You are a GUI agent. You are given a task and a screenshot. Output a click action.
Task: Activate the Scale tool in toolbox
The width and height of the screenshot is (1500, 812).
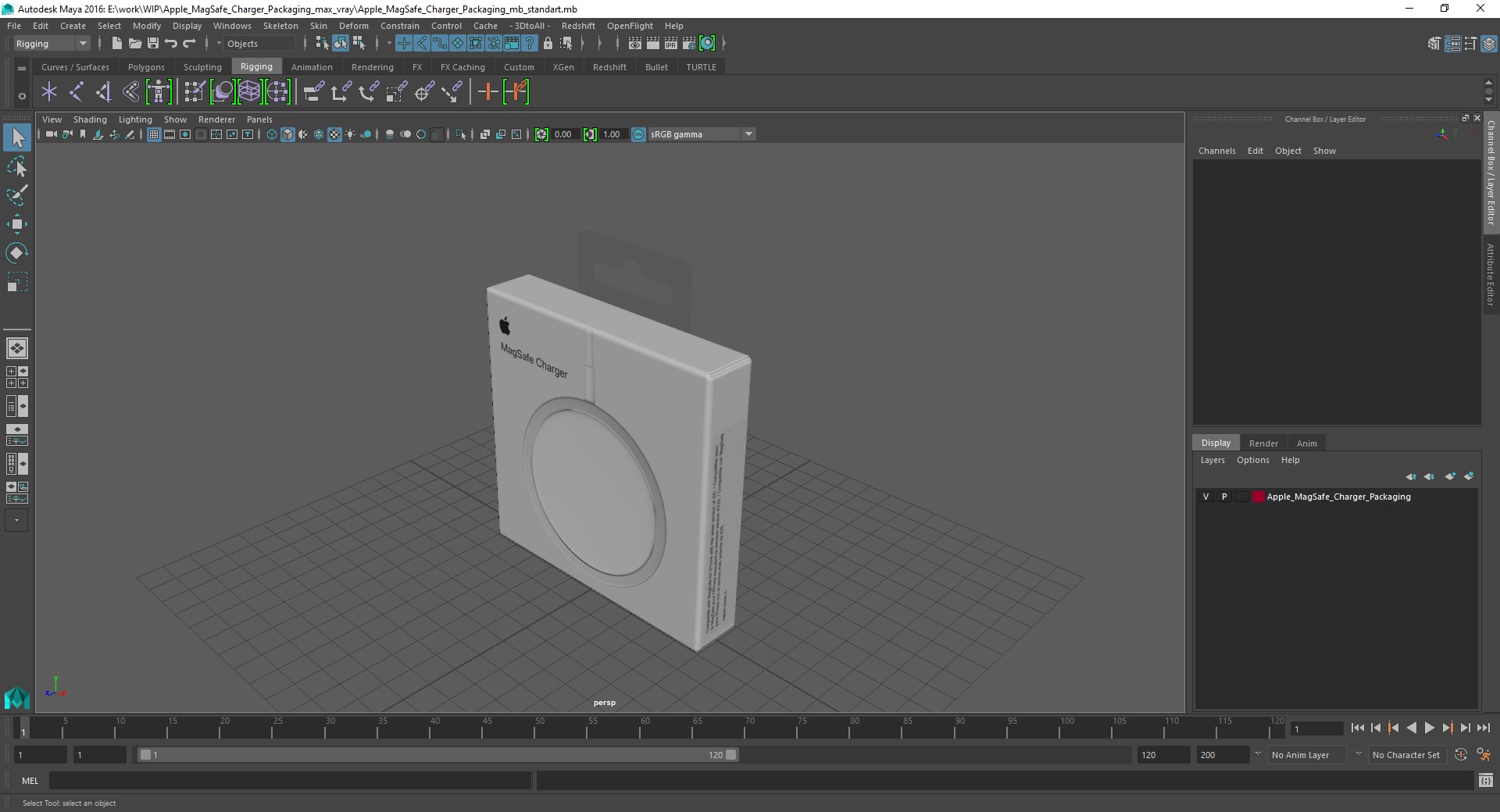(17, 282)
